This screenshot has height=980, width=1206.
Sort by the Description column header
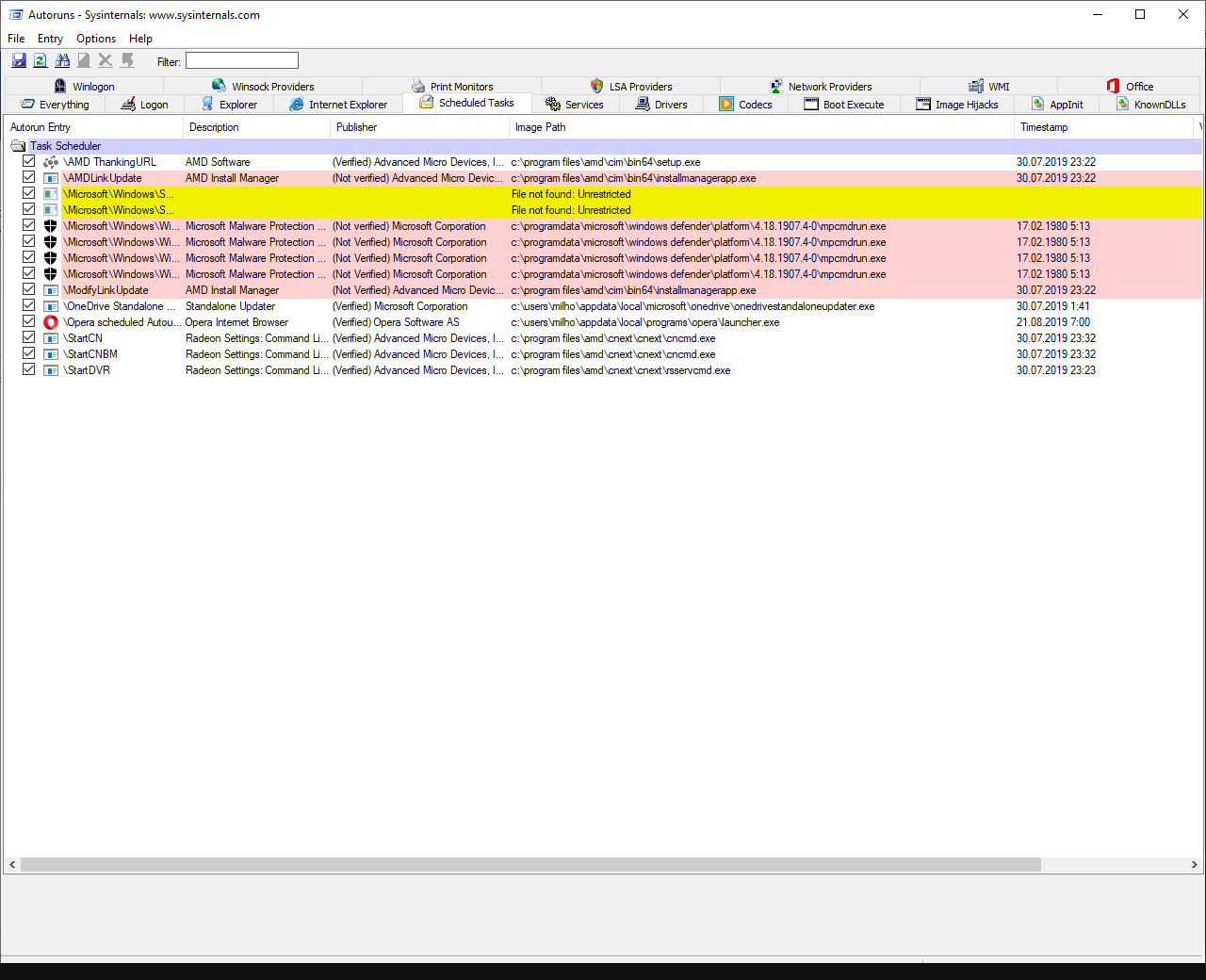point(256,127)
